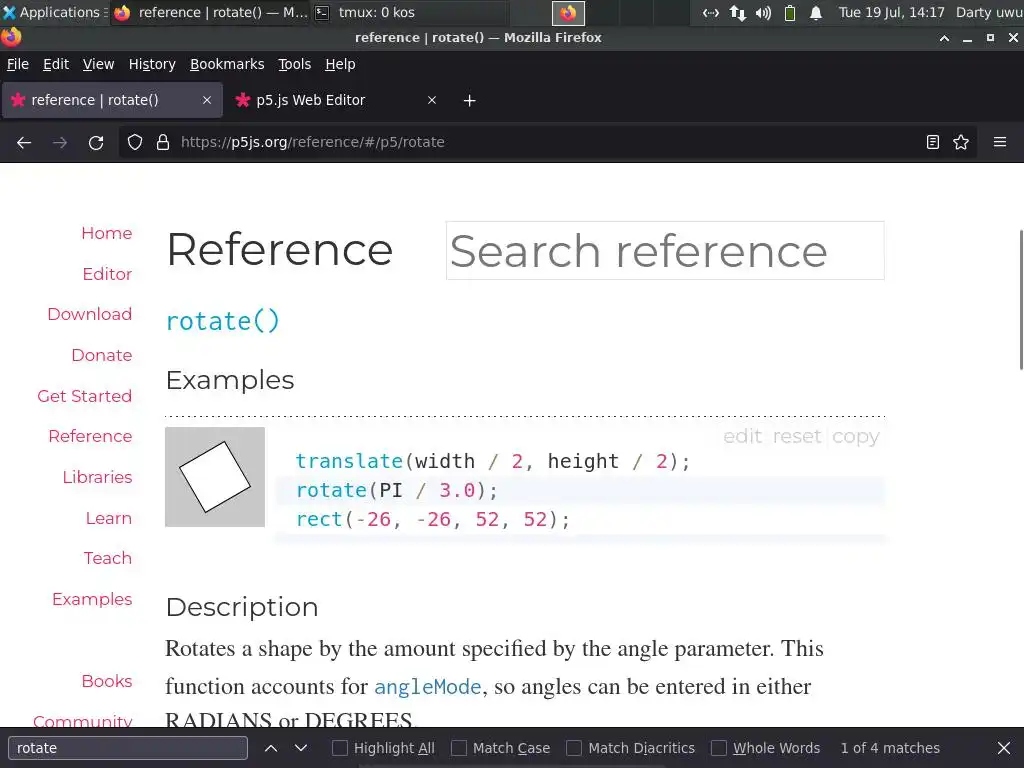Open the History menu
The image size is (1024, 768).
tap(152, 64)
